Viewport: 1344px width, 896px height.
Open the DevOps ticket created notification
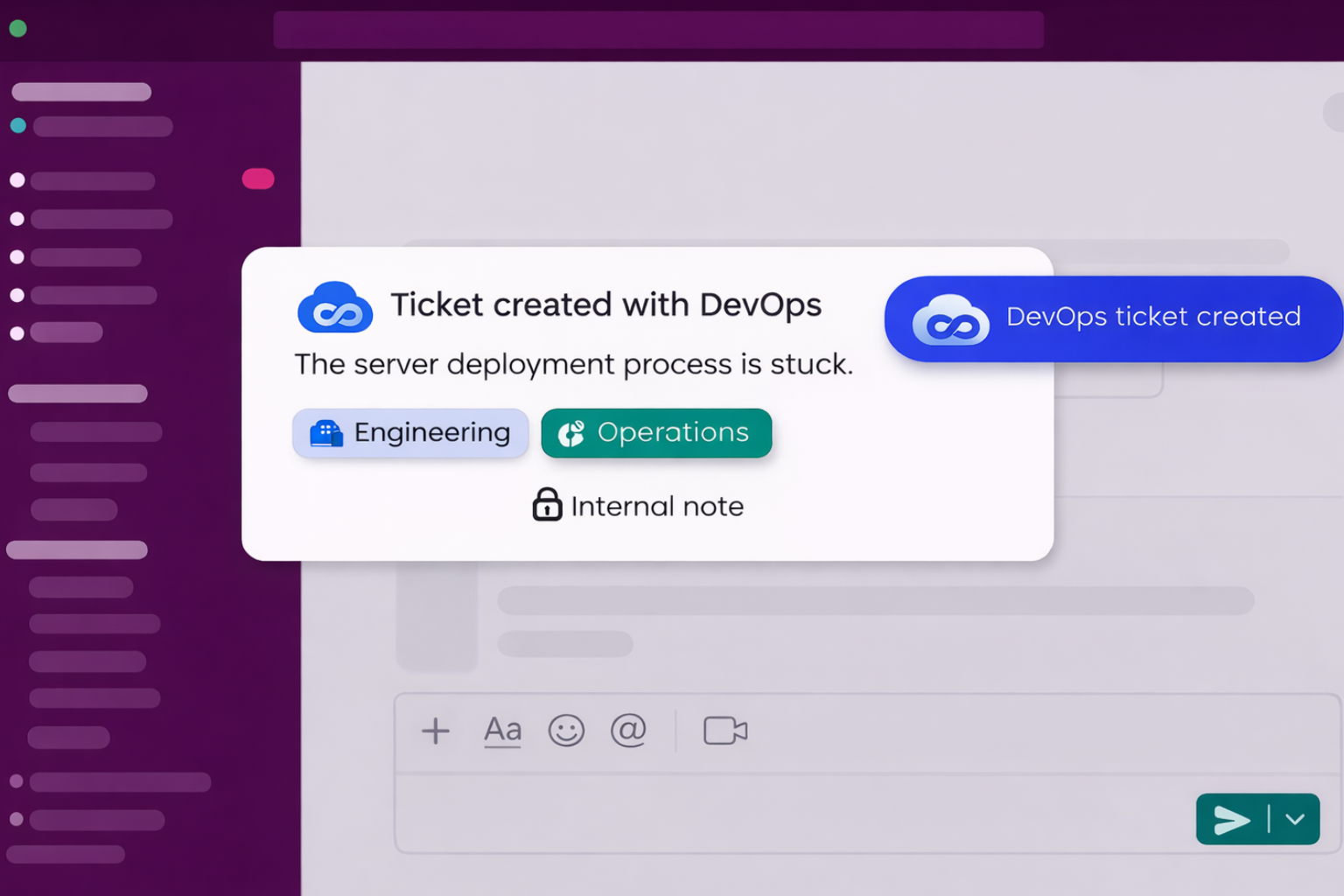(x=1113, y=318)
